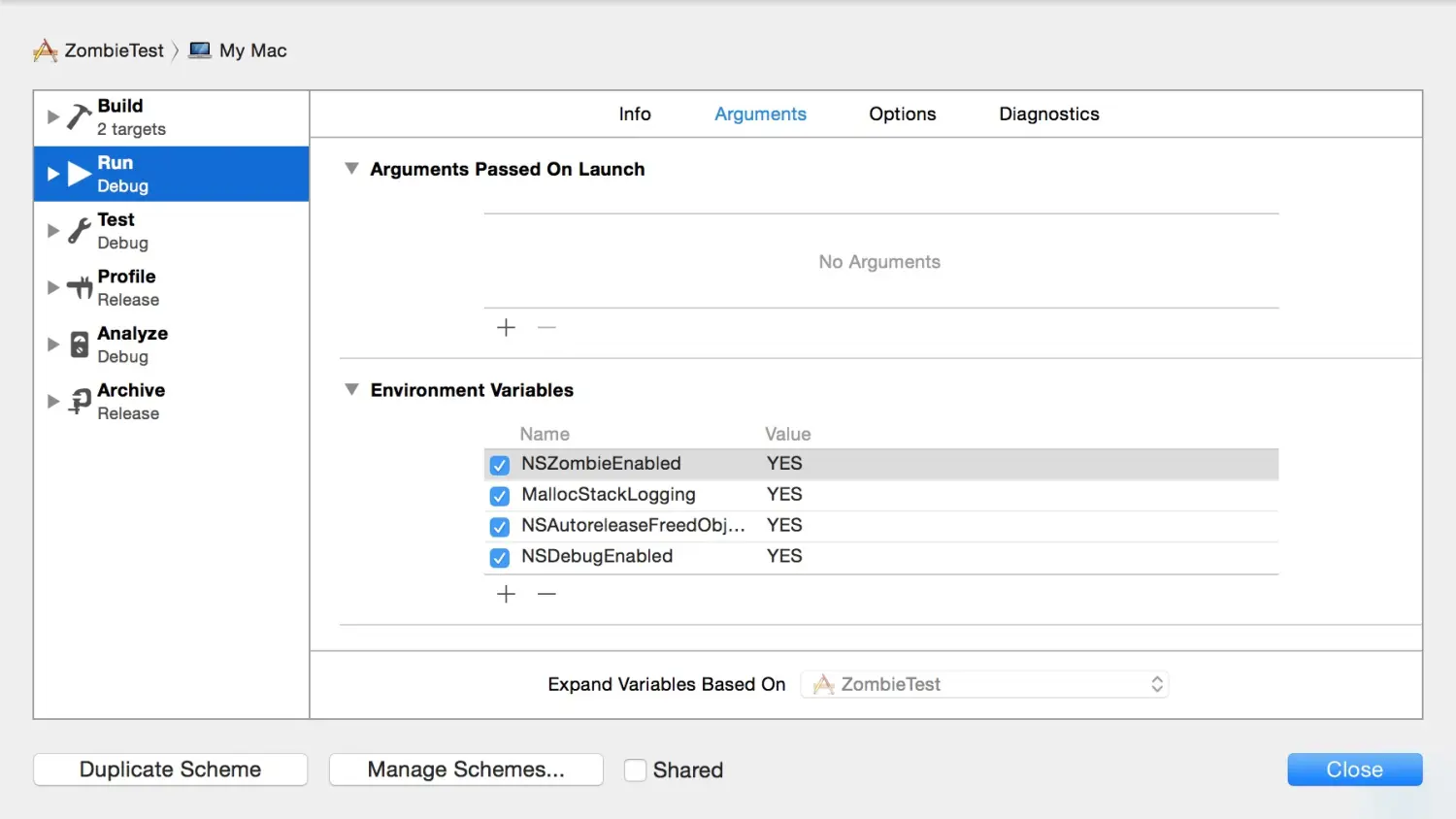This screenshot has height=819, width=1456.
Task: Select ZombieTest scheme in breadcrumb
Action: [x=114, y=50]
